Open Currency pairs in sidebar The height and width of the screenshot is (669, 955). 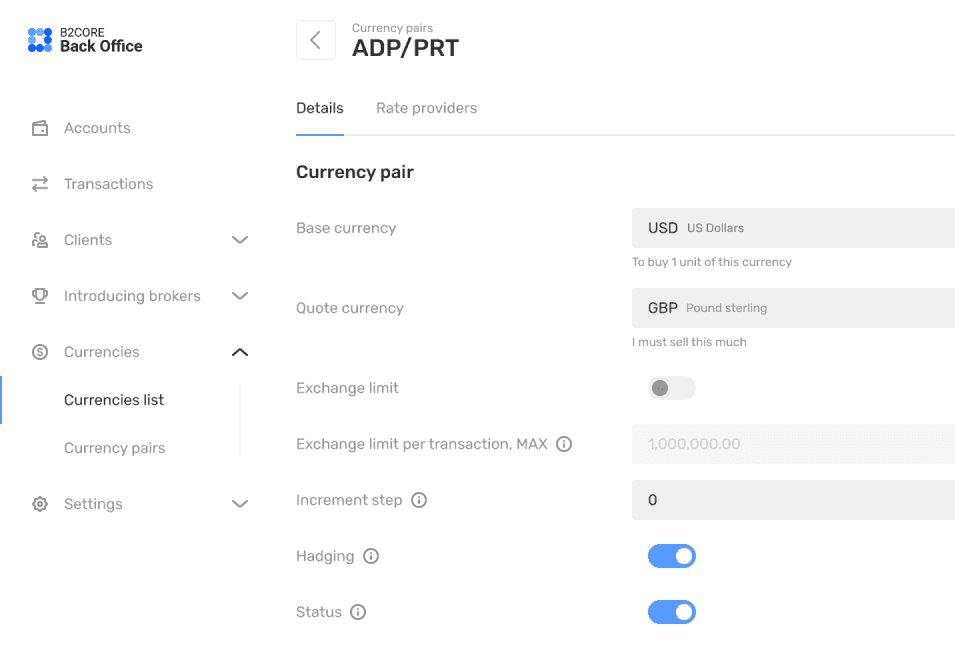tap(115, 448)
